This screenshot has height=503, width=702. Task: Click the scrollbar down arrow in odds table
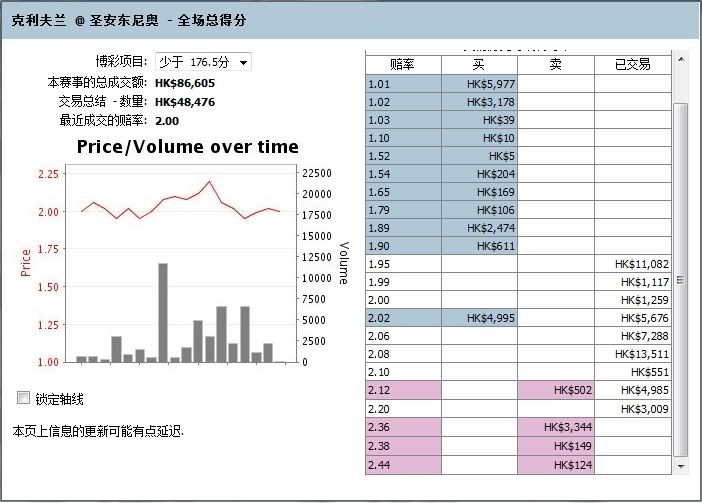coord(682,466)
